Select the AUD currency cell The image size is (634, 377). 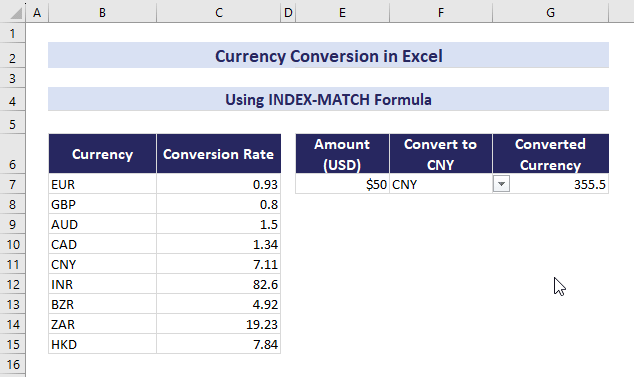coord(102,224)
